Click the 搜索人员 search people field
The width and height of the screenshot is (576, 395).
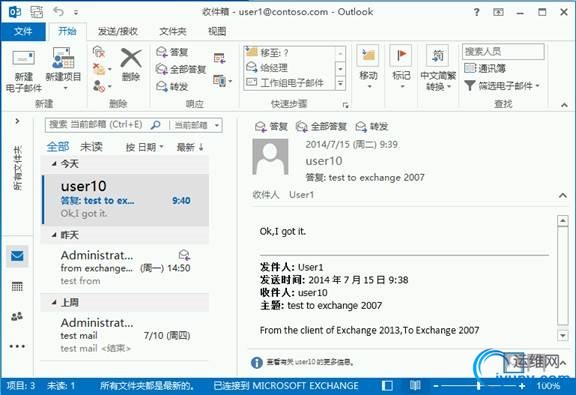click(503, 51)
